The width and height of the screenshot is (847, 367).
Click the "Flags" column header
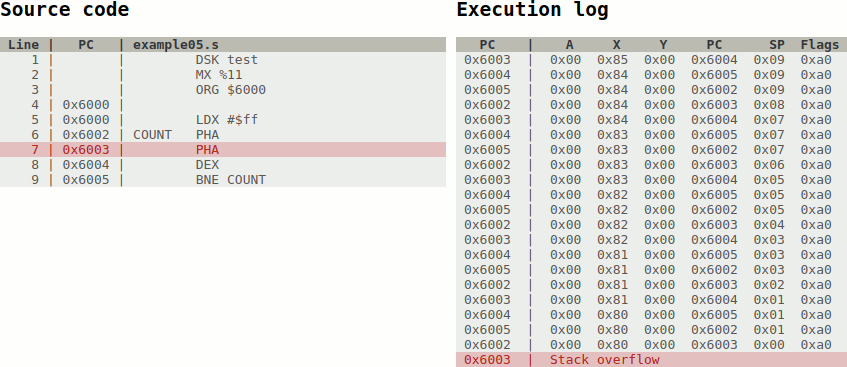(x=820, y=45)
